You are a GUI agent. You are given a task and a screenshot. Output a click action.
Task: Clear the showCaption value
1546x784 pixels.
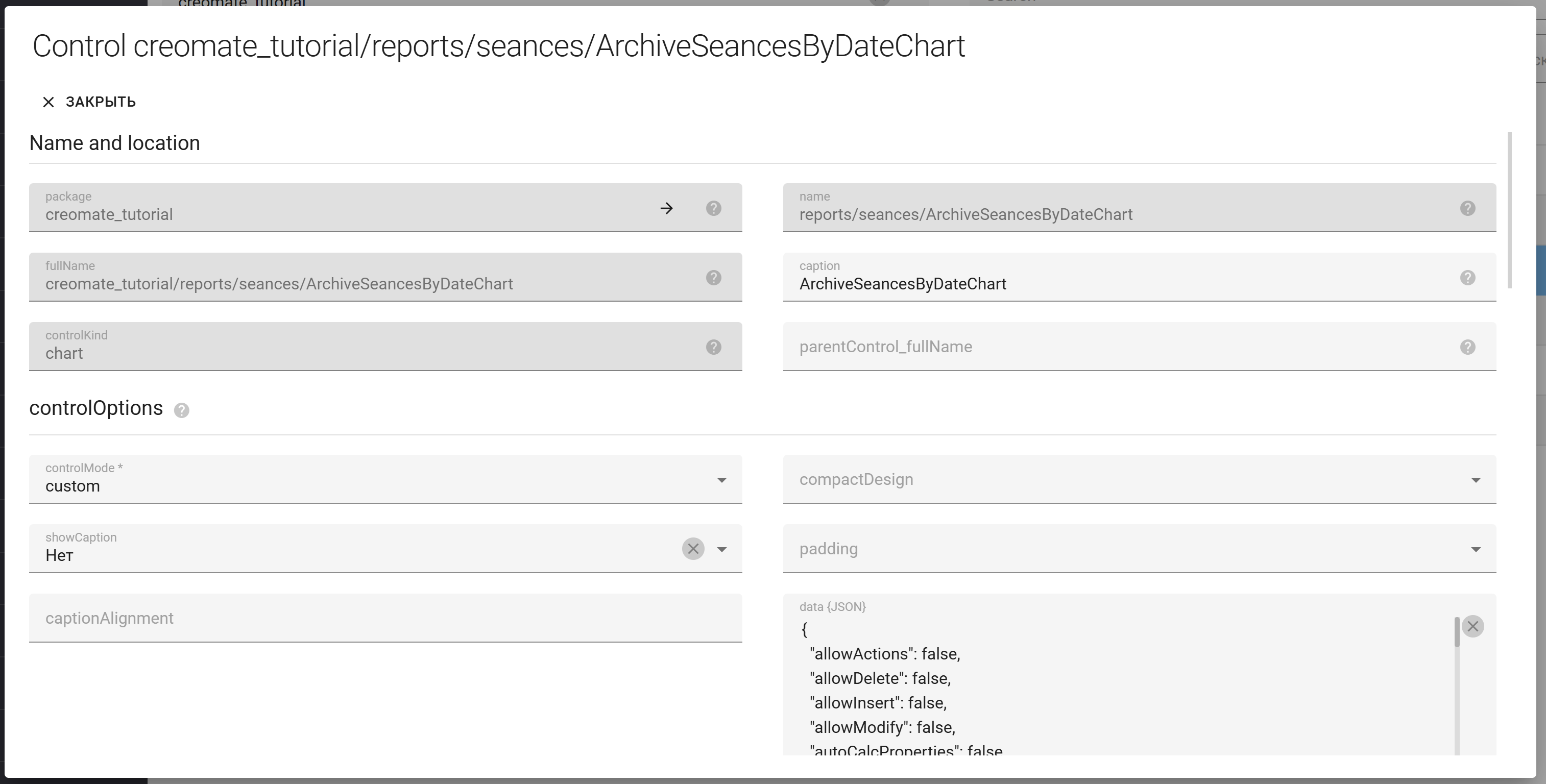[692, 549]
